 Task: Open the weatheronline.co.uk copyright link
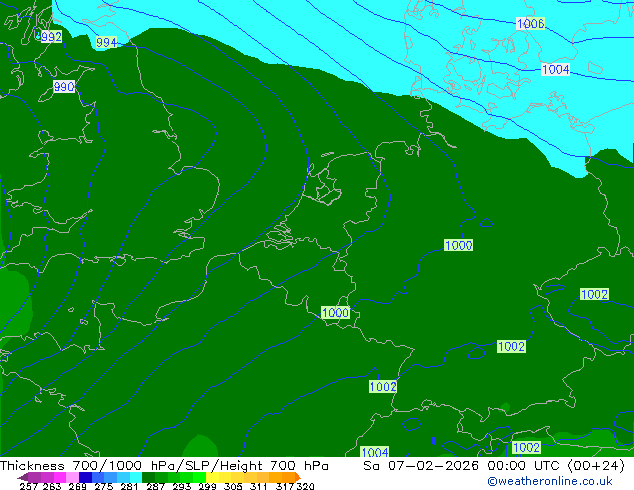pos(550,481)
